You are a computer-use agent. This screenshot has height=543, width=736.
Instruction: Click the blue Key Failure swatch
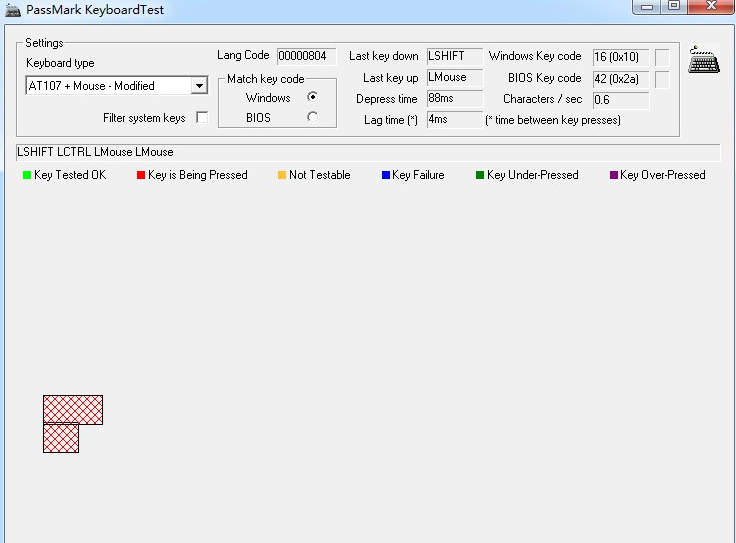(386, 175)
